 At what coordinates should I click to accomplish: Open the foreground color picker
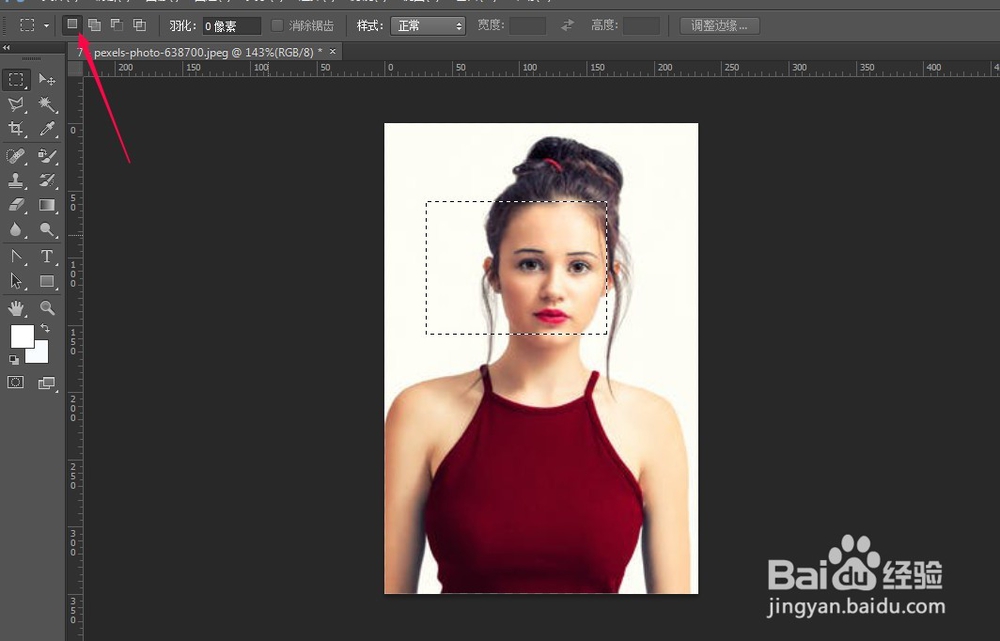point(22,336)
